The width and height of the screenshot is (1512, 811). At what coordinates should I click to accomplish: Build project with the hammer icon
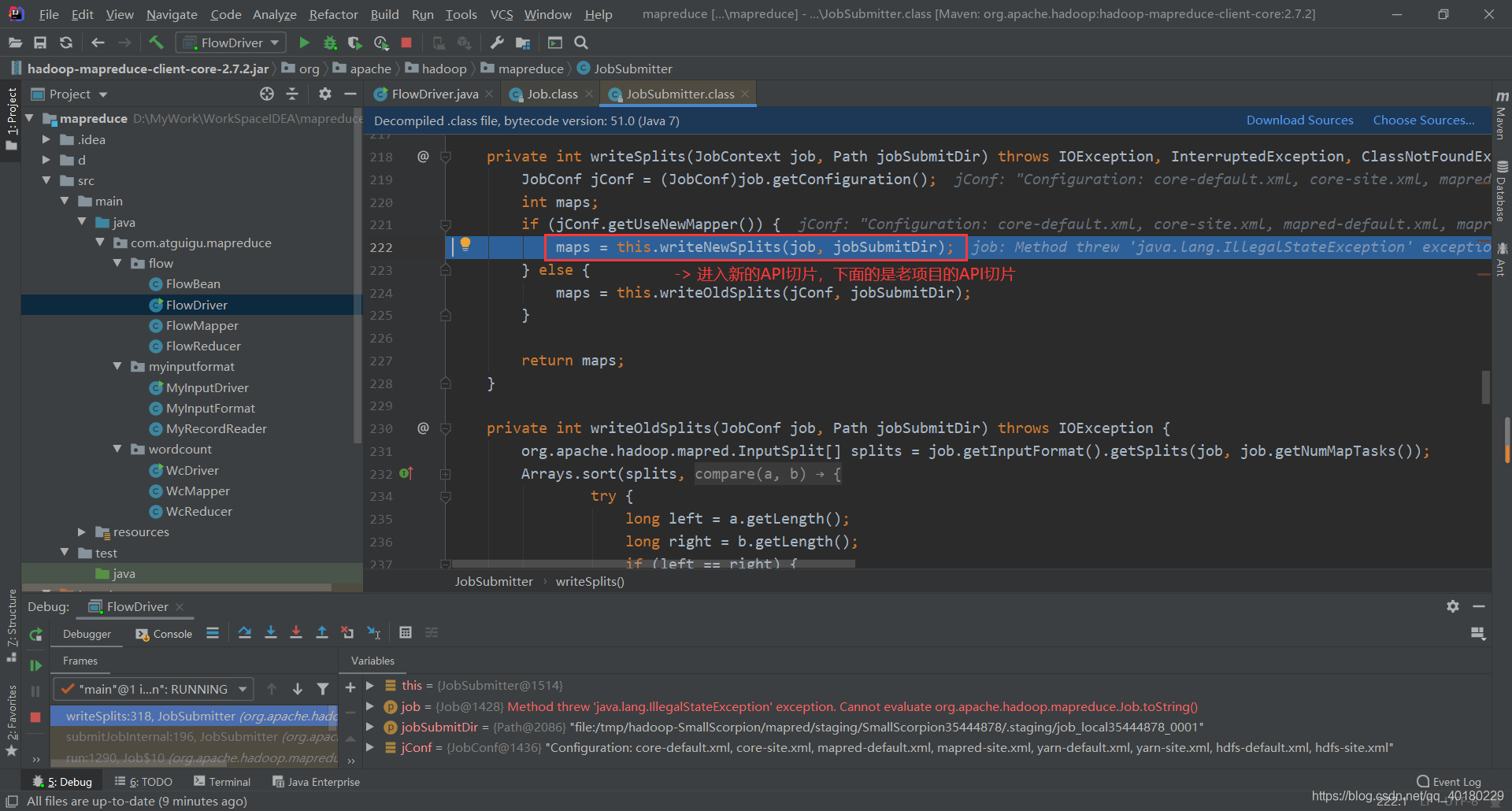pos(156,43)
